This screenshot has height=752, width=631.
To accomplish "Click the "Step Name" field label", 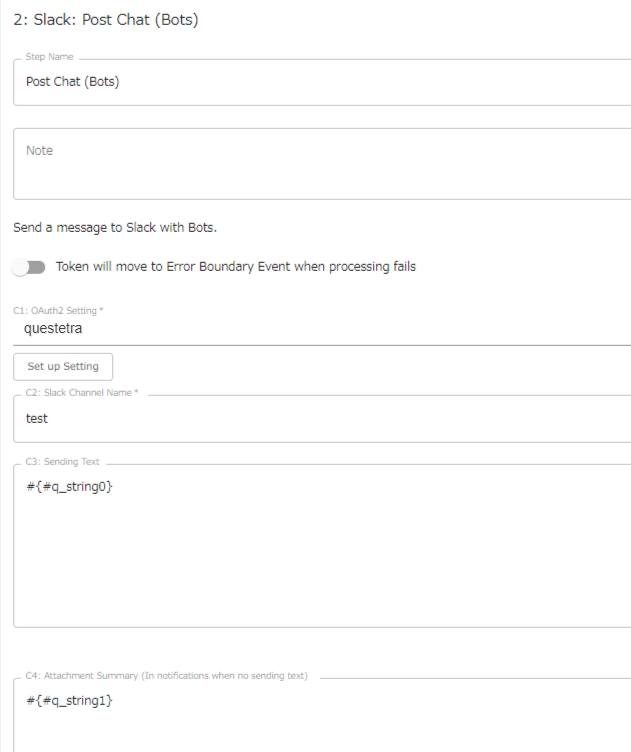I will (x=47, y=59).
